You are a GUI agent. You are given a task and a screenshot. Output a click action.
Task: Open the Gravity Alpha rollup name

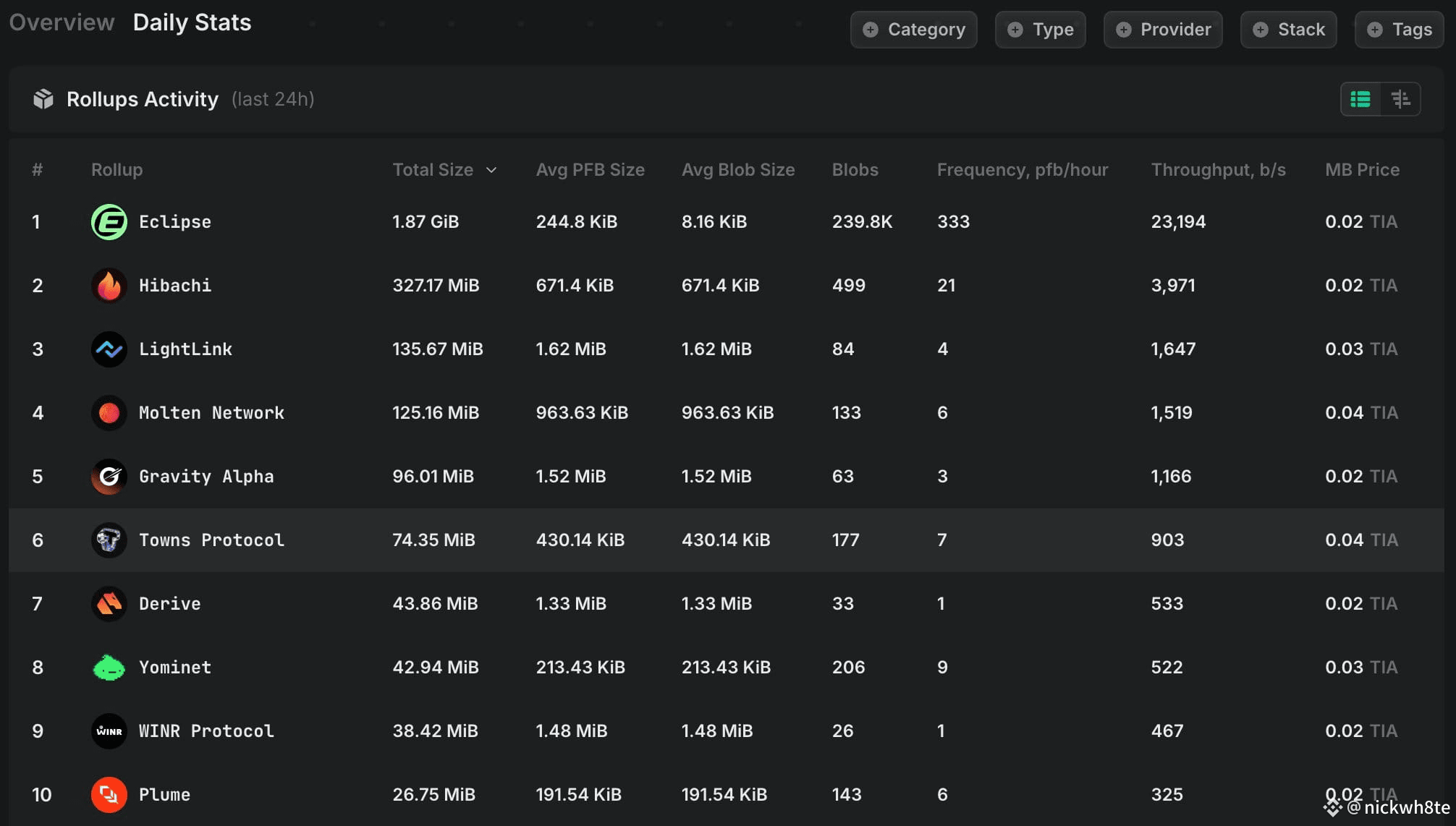point(206,477)
